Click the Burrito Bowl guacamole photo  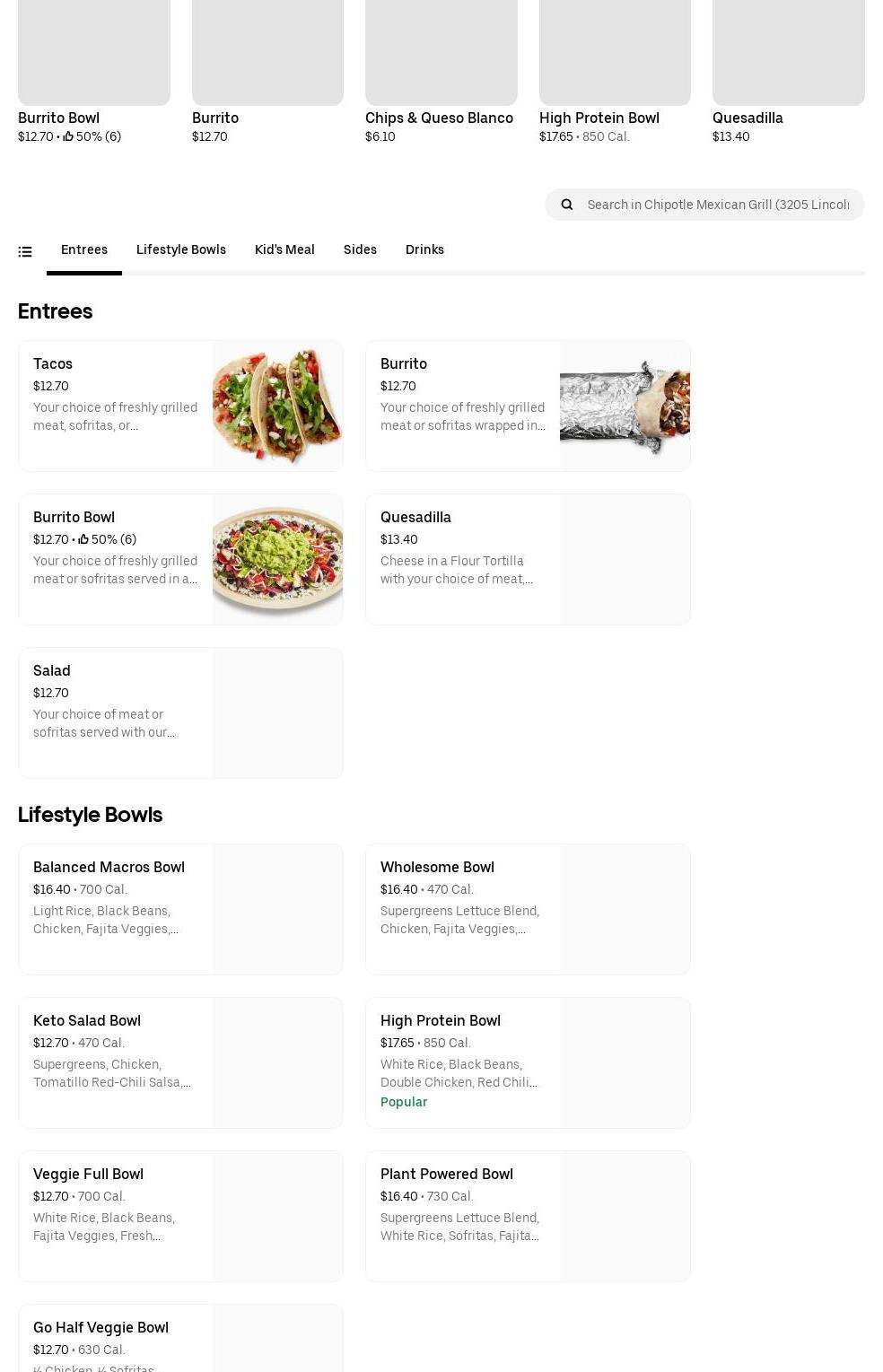pyautogui.click(x=277, y=559)
